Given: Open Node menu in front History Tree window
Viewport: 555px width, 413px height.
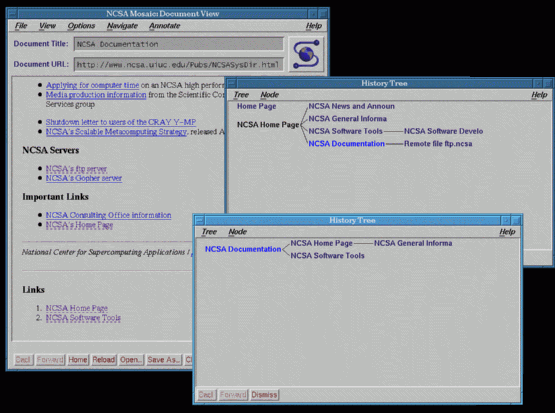Looking at the screenshot, I should point(237,232).
